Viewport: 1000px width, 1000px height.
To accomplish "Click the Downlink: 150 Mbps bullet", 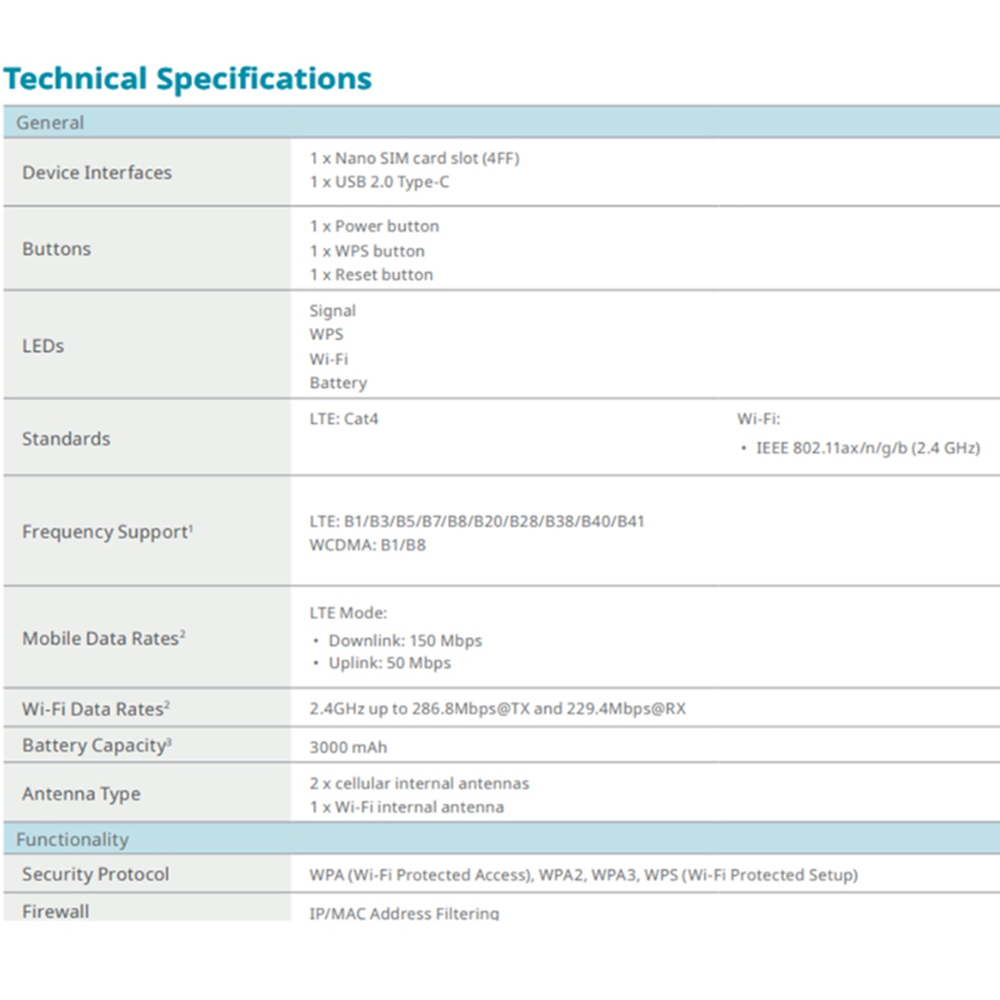I will pos(405,640).
